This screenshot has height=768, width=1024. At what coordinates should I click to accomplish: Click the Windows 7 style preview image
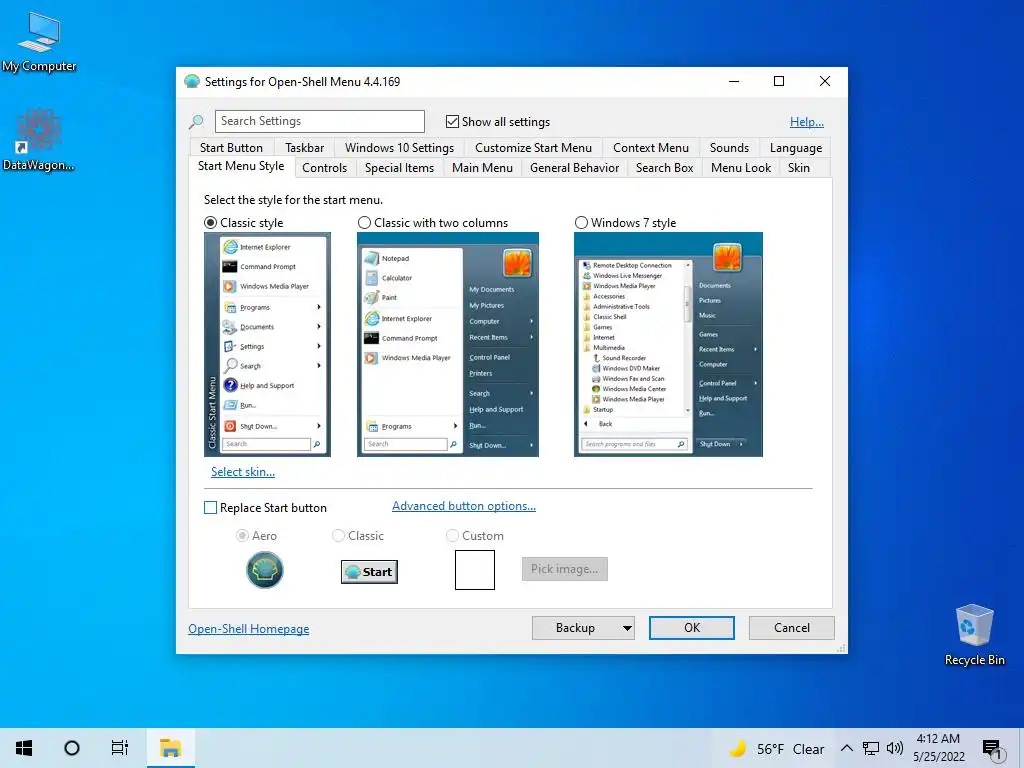point(668,345)
